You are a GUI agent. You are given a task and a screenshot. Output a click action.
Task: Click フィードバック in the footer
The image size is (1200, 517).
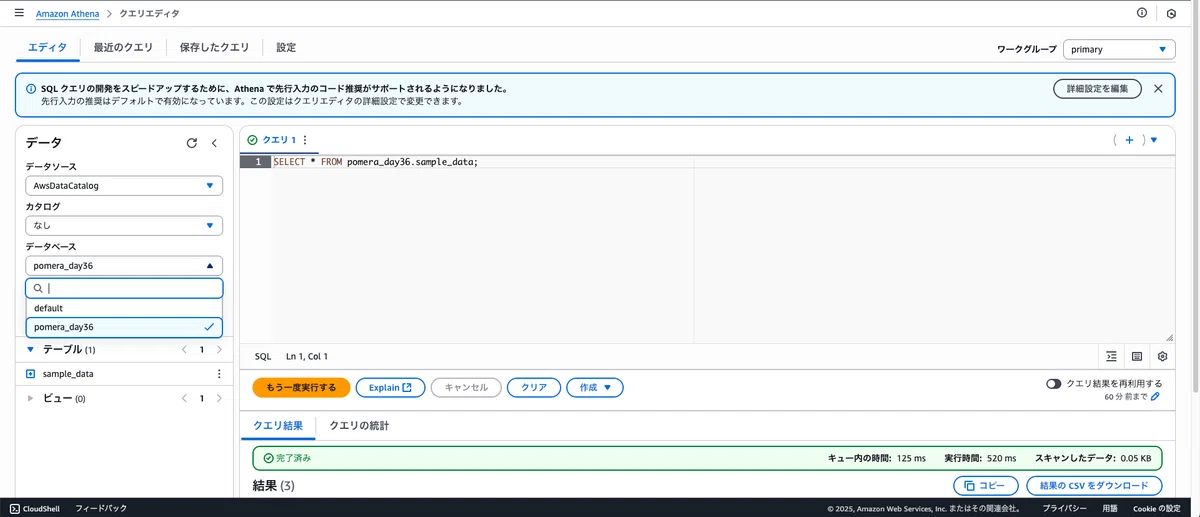(101, 508)
